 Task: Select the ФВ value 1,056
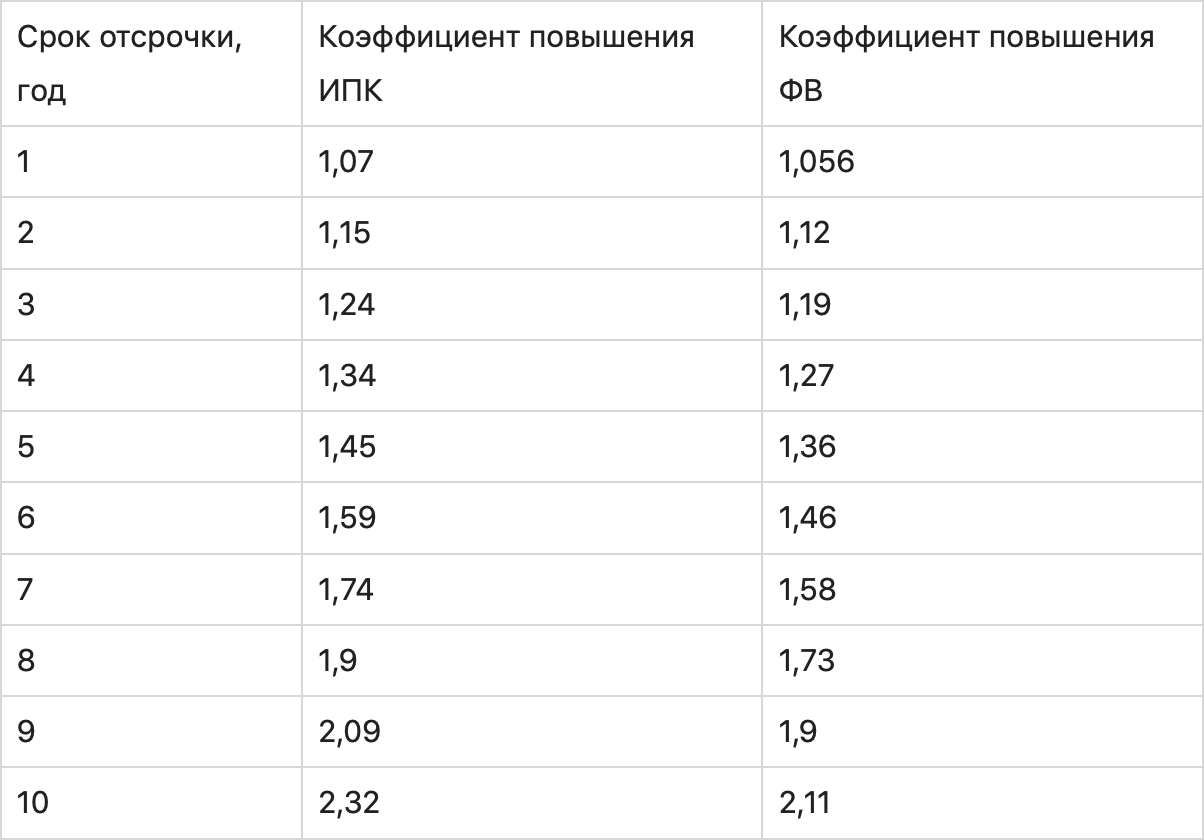816,161
